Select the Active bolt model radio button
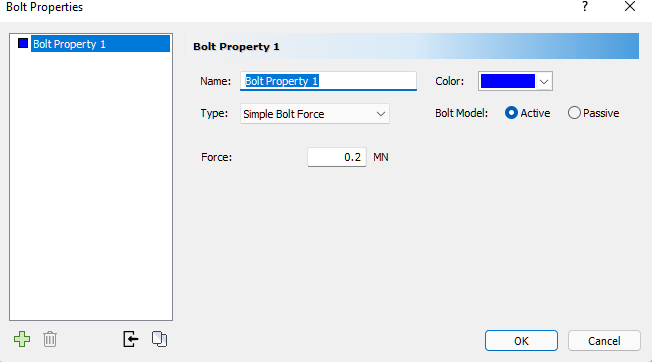The image size is (652, 362). pyautogui.click(x=511, y=113)
